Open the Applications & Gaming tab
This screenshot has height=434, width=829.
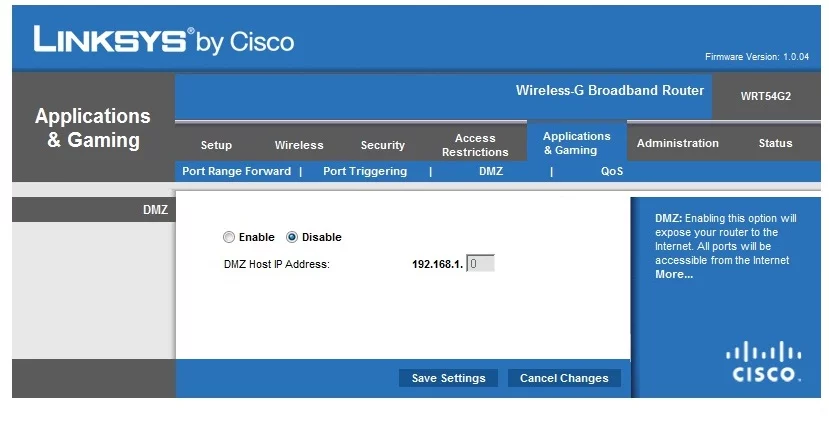point(577,143)
